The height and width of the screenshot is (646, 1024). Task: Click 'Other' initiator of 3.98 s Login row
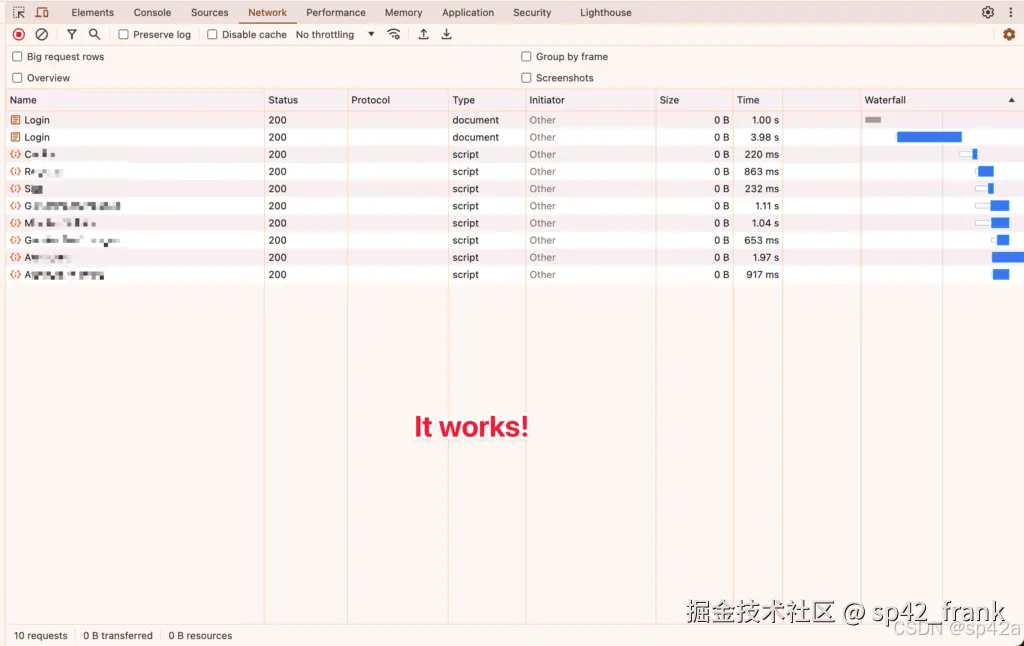click(543, 137)
